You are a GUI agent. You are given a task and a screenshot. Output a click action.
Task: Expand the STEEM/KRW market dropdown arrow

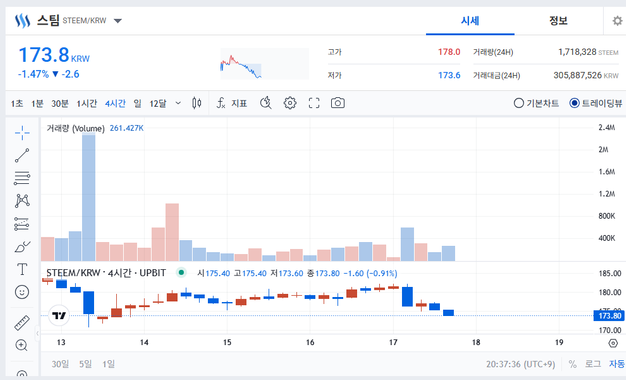coord(117,21)
